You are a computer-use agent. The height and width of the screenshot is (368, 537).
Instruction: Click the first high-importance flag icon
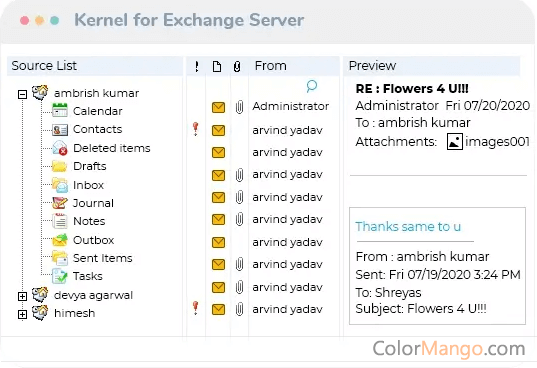point(196,129)
